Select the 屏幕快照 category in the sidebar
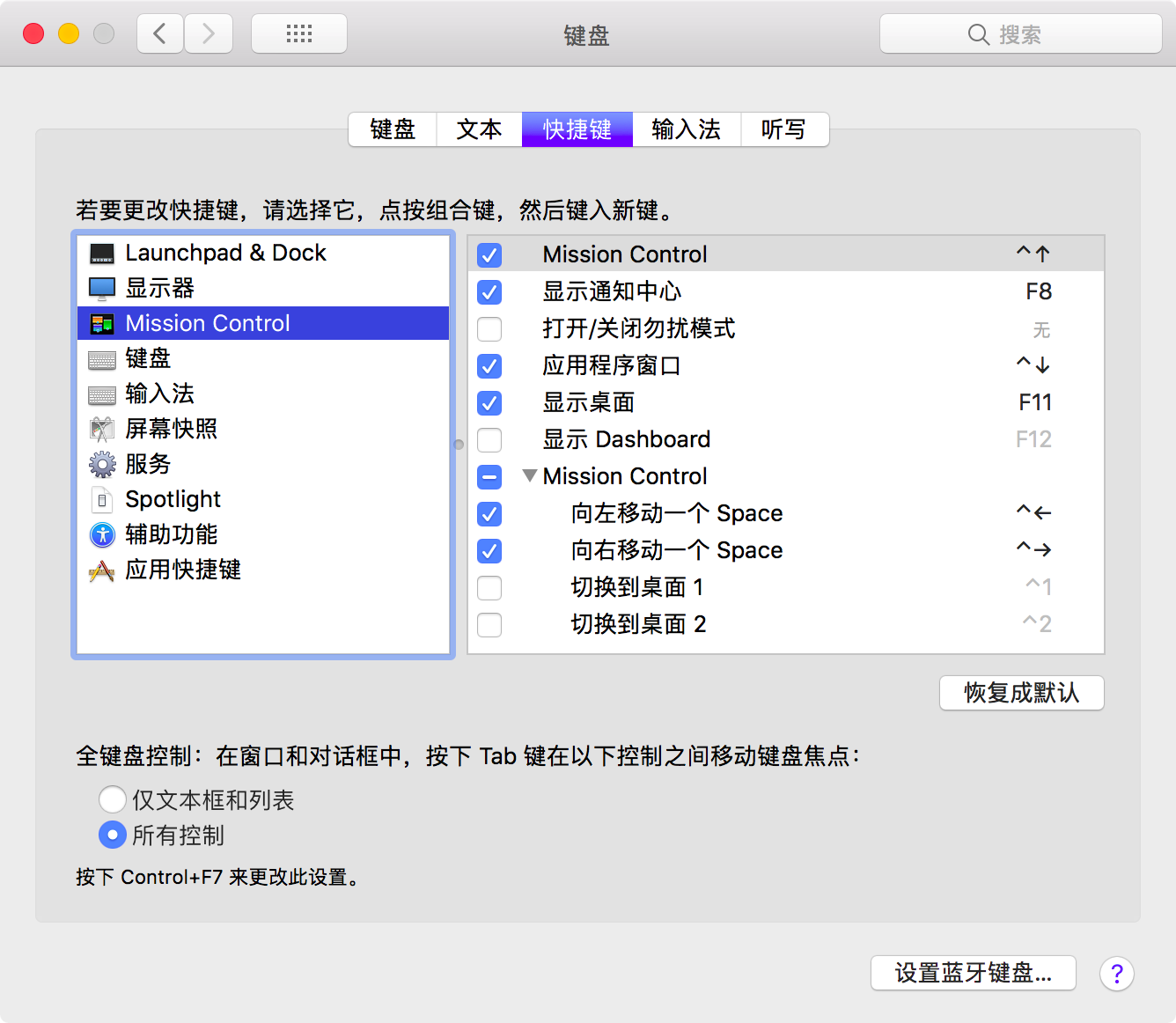 tap(173, 429)
